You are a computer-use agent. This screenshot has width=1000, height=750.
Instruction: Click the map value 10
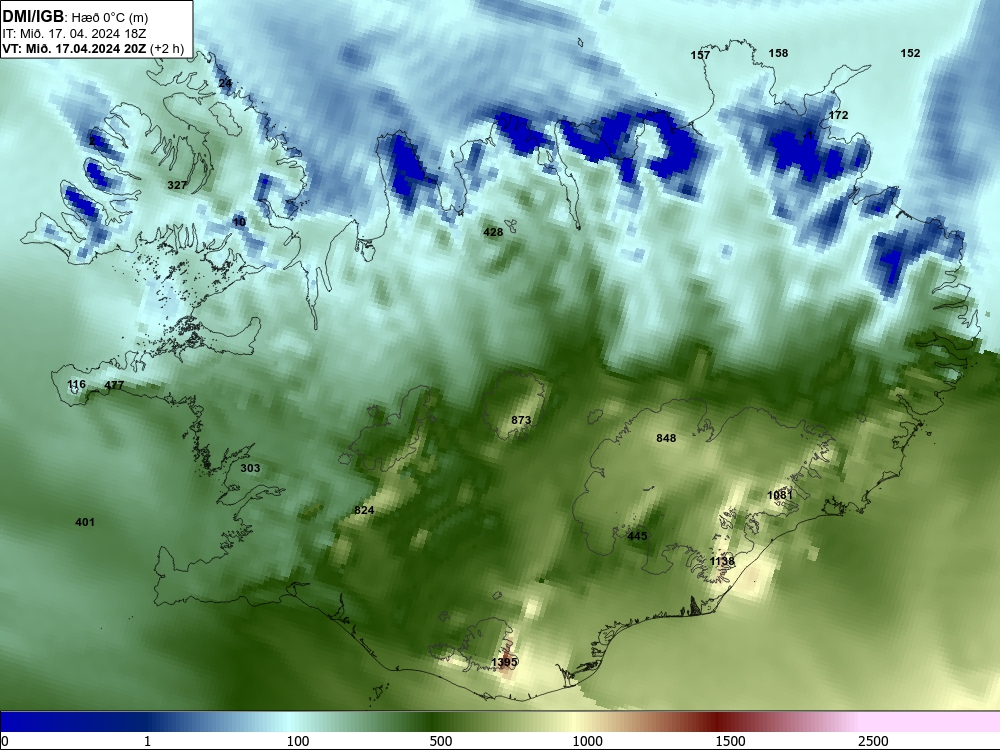239,222
